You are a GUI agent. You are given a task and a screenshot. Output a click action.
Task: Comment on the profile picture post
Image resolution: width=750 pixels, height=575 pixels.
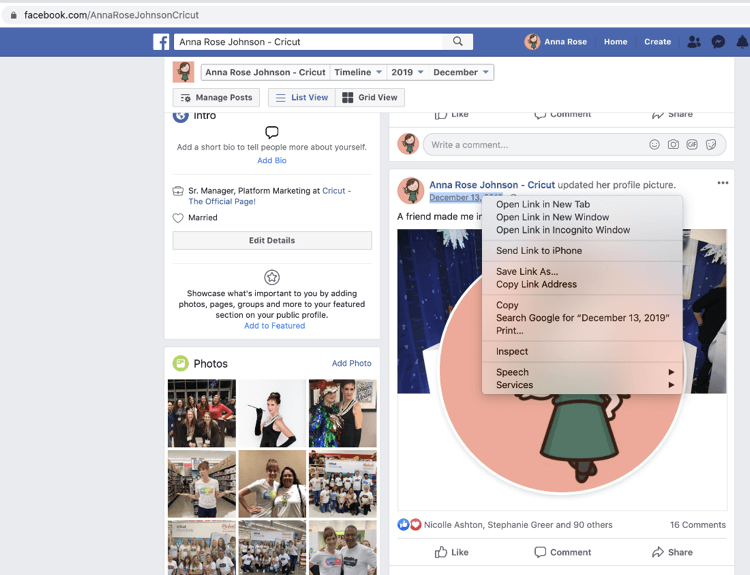(562, 552)
